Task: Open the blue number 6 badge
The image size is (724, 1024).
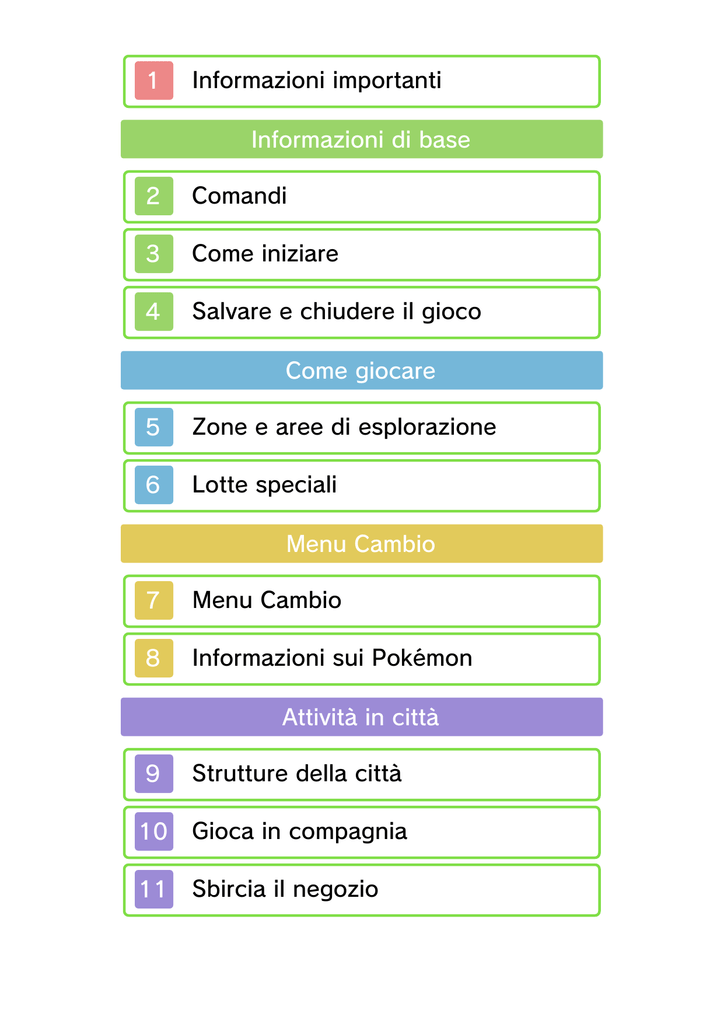Action: (x=153, y=485)
